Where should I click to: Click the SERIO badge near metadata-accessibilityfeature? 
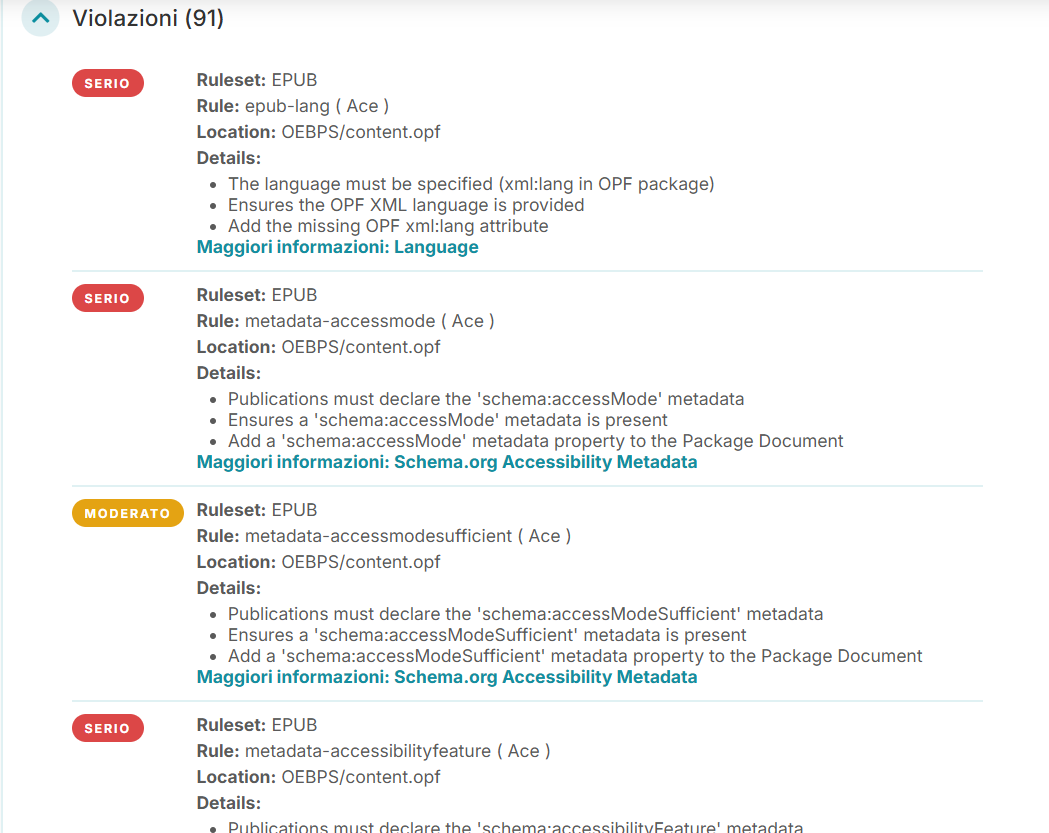pyautogui.click(x=107, y=728)
